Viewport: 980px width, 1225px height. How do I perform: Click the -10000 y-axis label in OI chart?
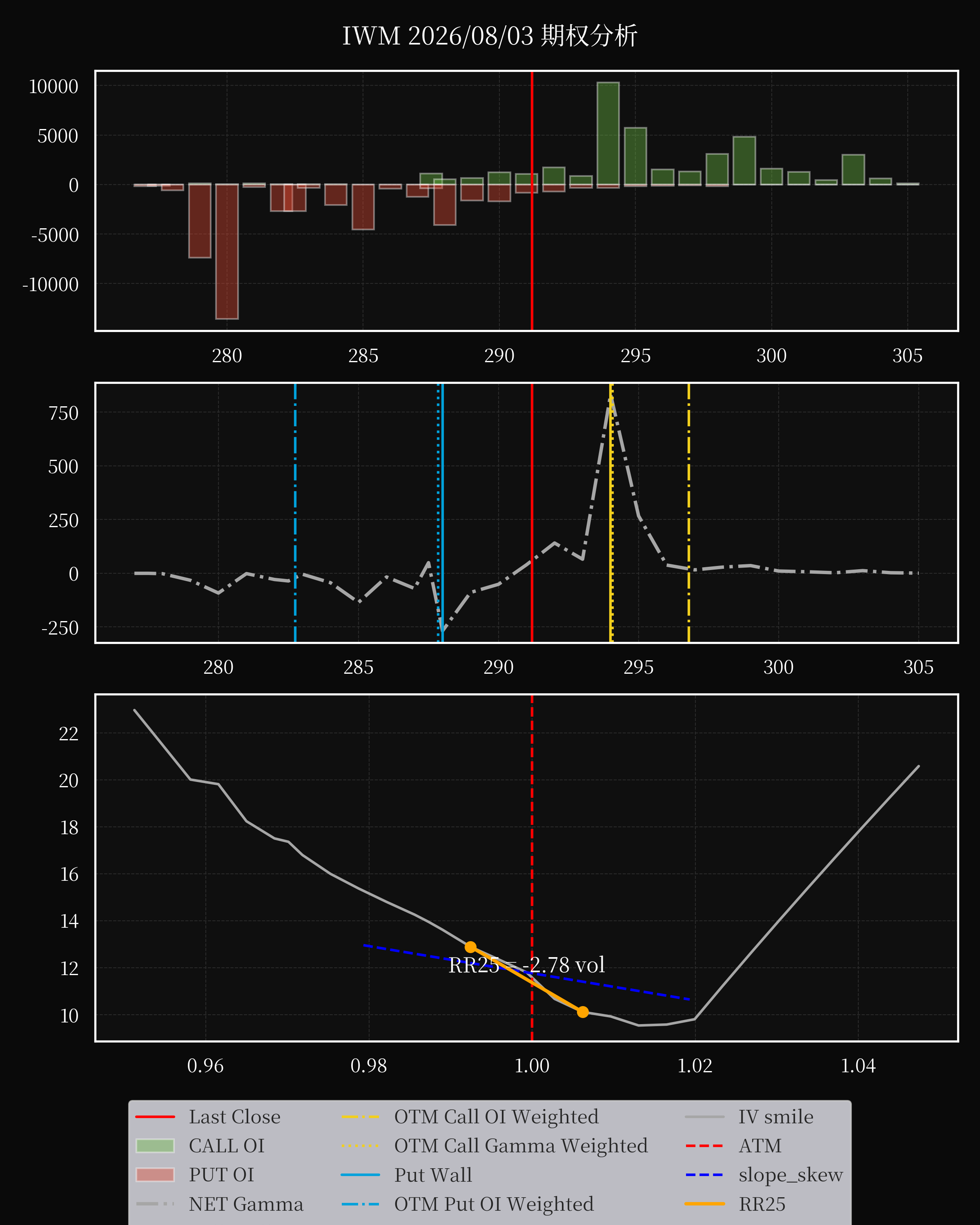[x=50, y=284]
